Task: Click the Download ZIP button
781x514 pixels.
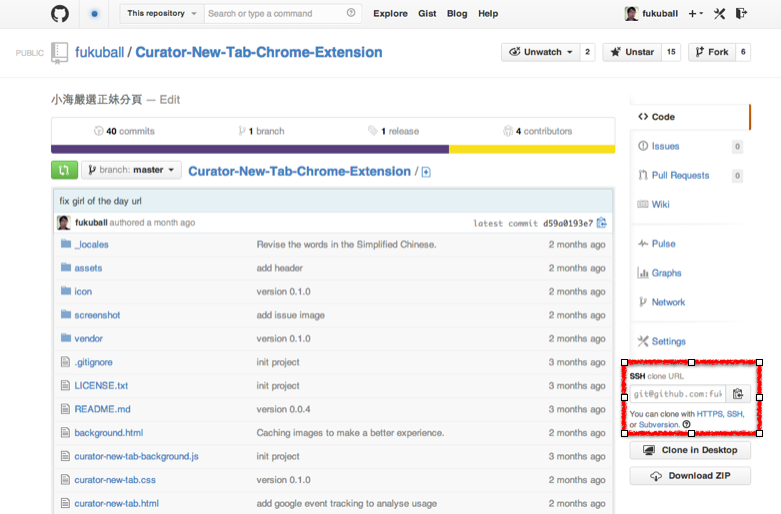Action: click(690, 476)
